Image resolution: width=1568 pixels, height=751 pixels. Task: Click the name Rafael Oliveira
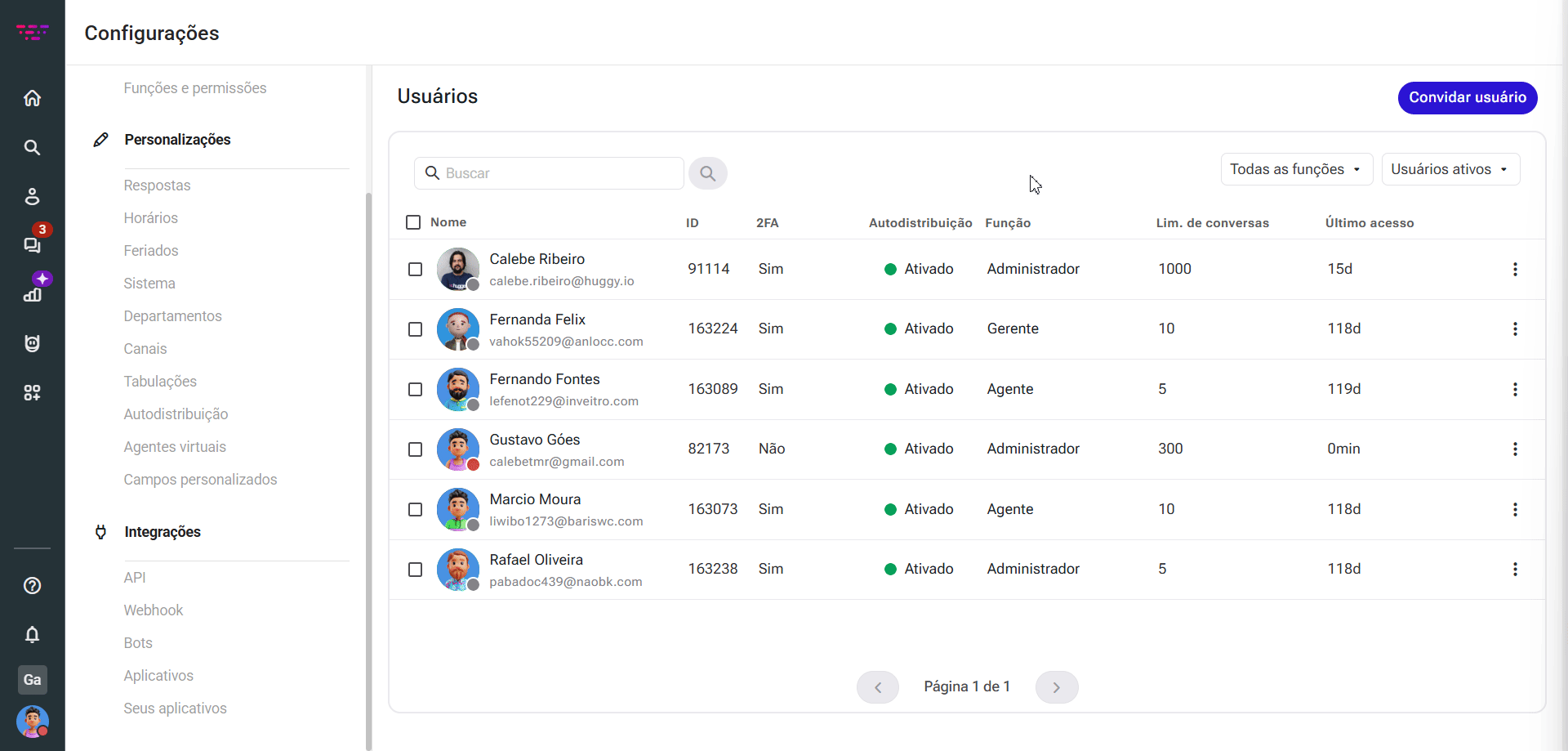536,560
